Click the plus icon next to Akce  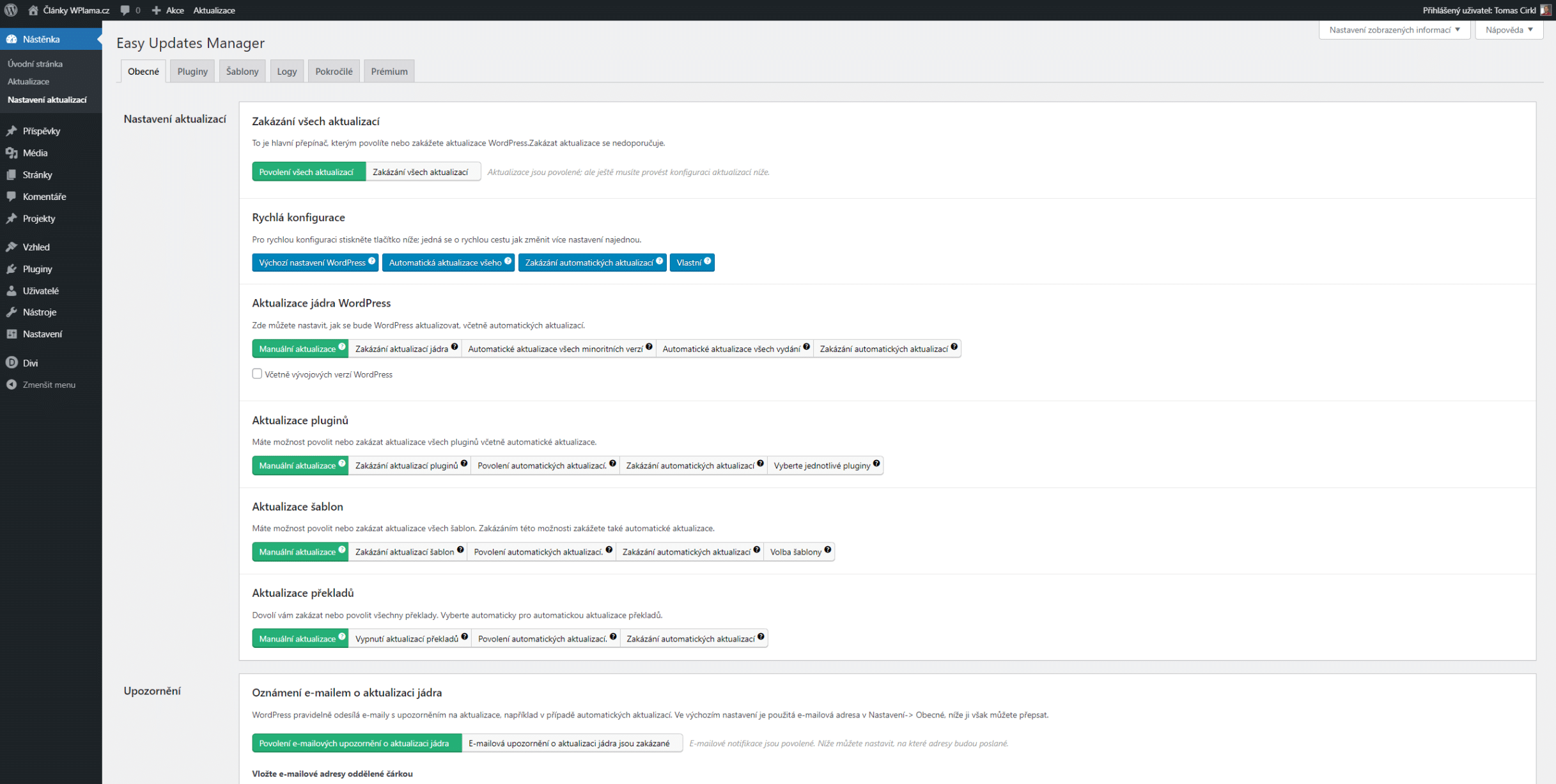156,10
